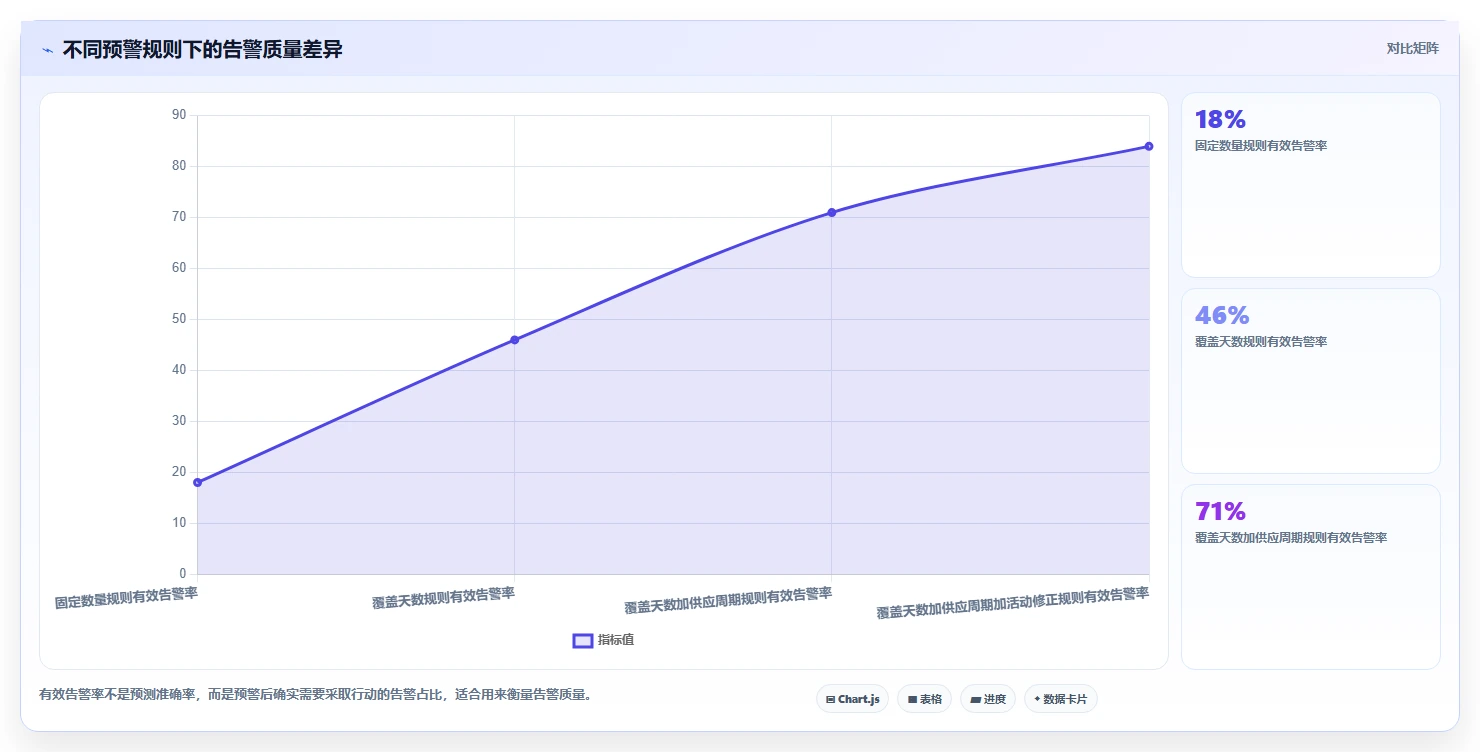
Task: Click the chart title 不同预警规则下的告警质量差异
Action: pos(203,49)
